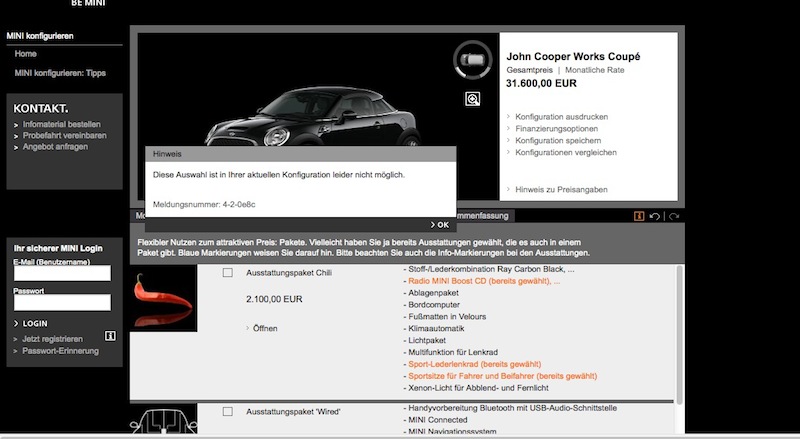Click the zoom magnifier icon on car image

472,98
